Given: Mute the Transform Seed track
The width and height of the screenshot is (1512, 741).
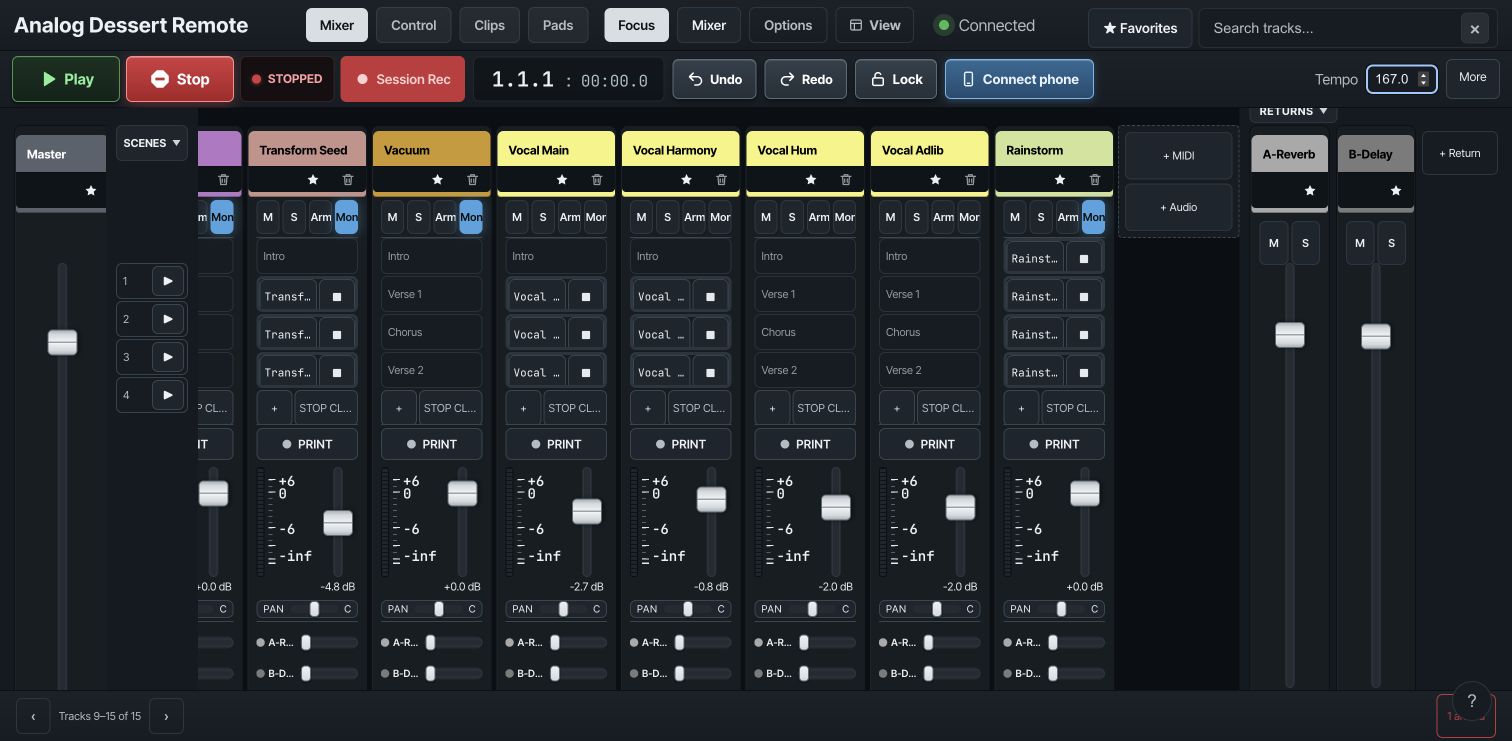Looking at the screenshot, I should tap(268, 217).
